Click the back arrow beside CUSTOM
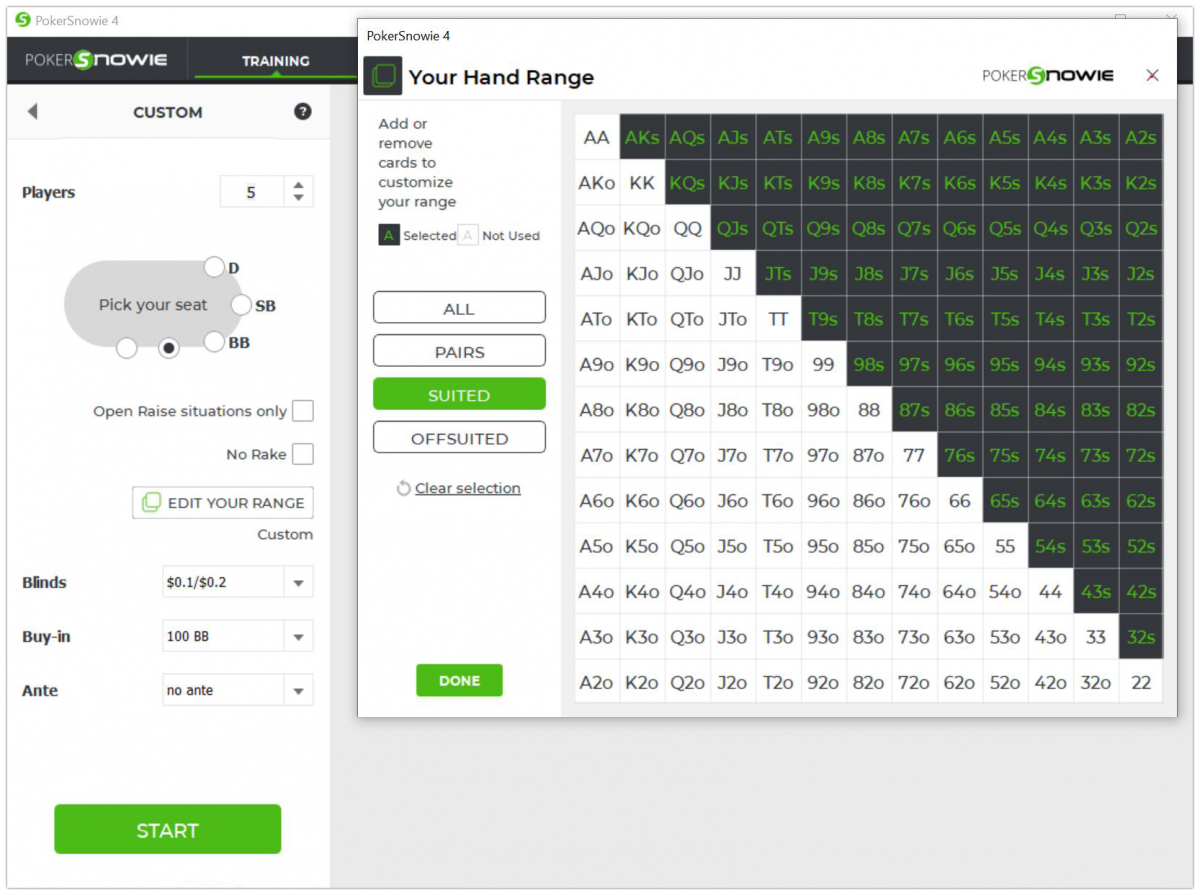Viewport: 1200px width, 895px height. [32, 112]
